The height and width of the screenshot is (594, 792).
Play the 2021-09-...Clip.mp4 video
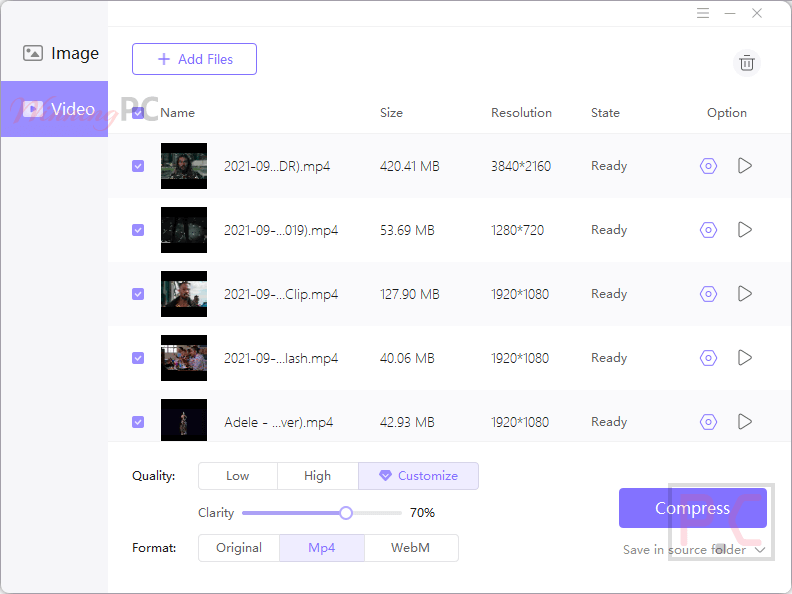coord(745,294)
